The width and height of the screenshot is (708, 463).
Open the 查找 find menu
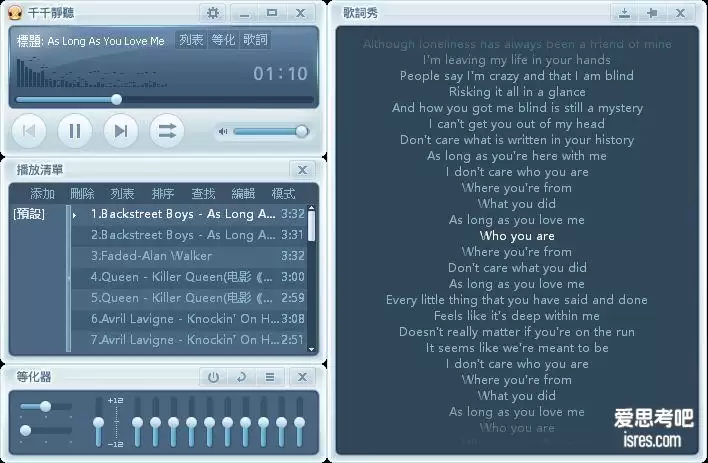203,194
